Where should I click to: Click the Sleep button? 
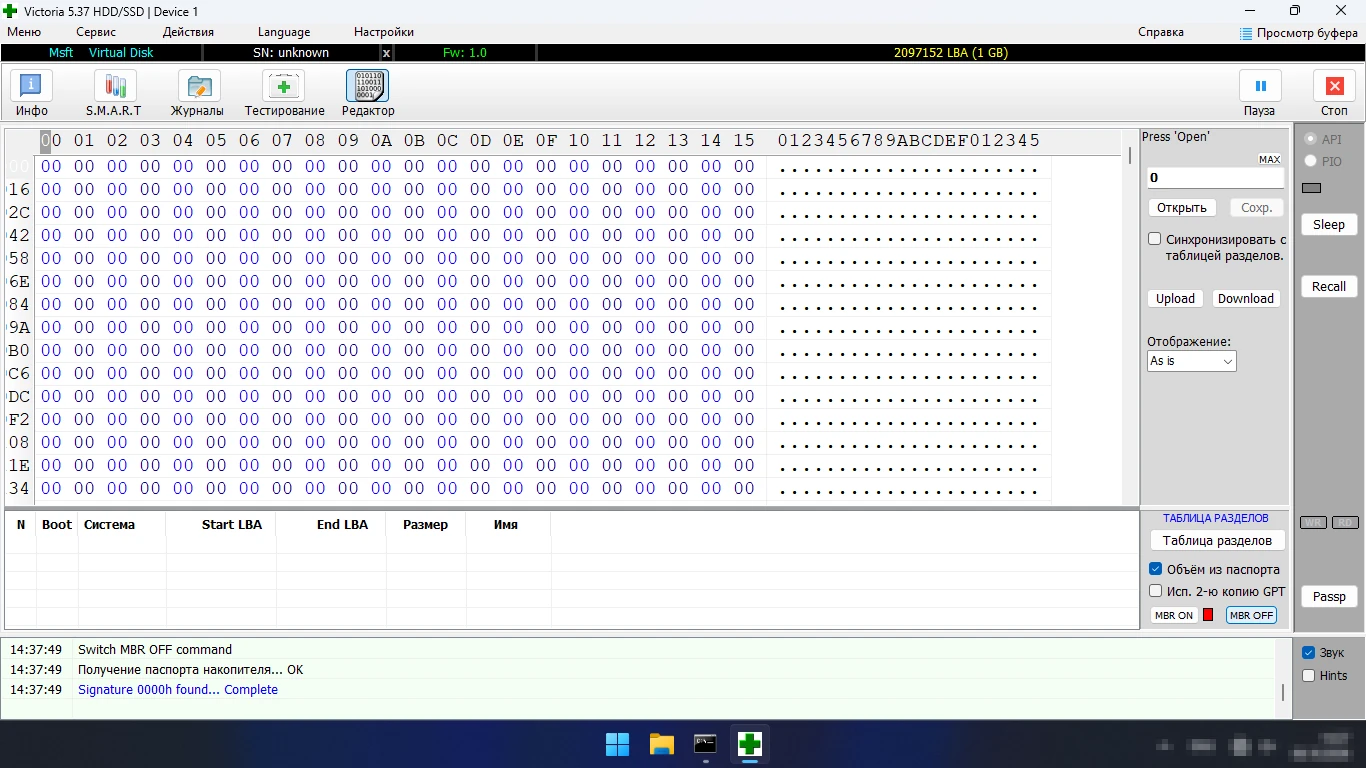tap(1329, 224)
